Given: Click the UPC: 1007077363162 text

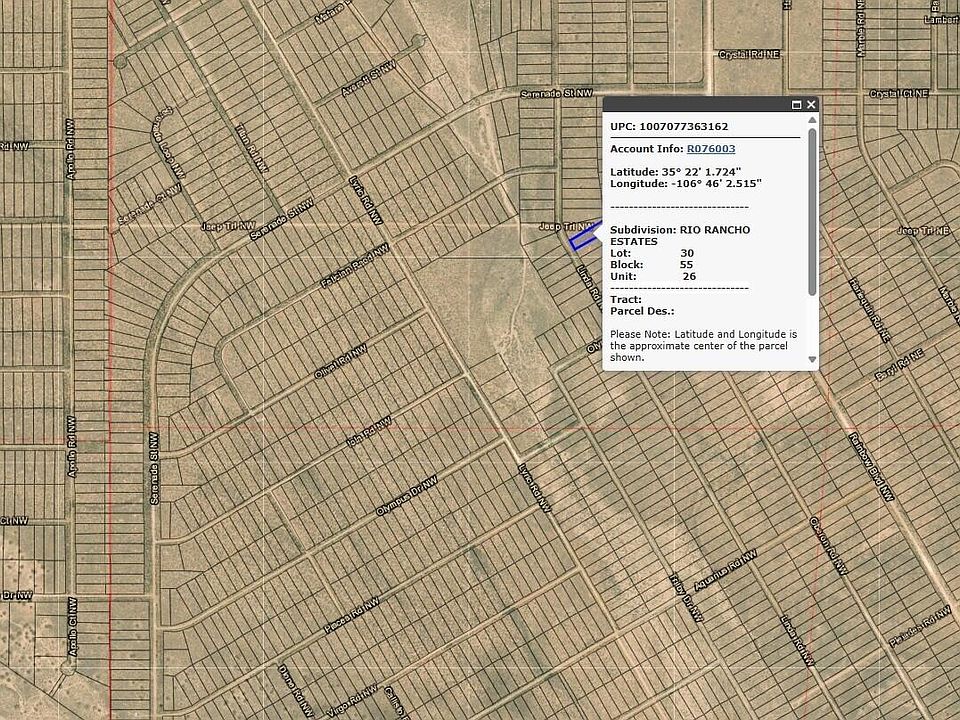Looking at the screenshot, I should point(669,127).
